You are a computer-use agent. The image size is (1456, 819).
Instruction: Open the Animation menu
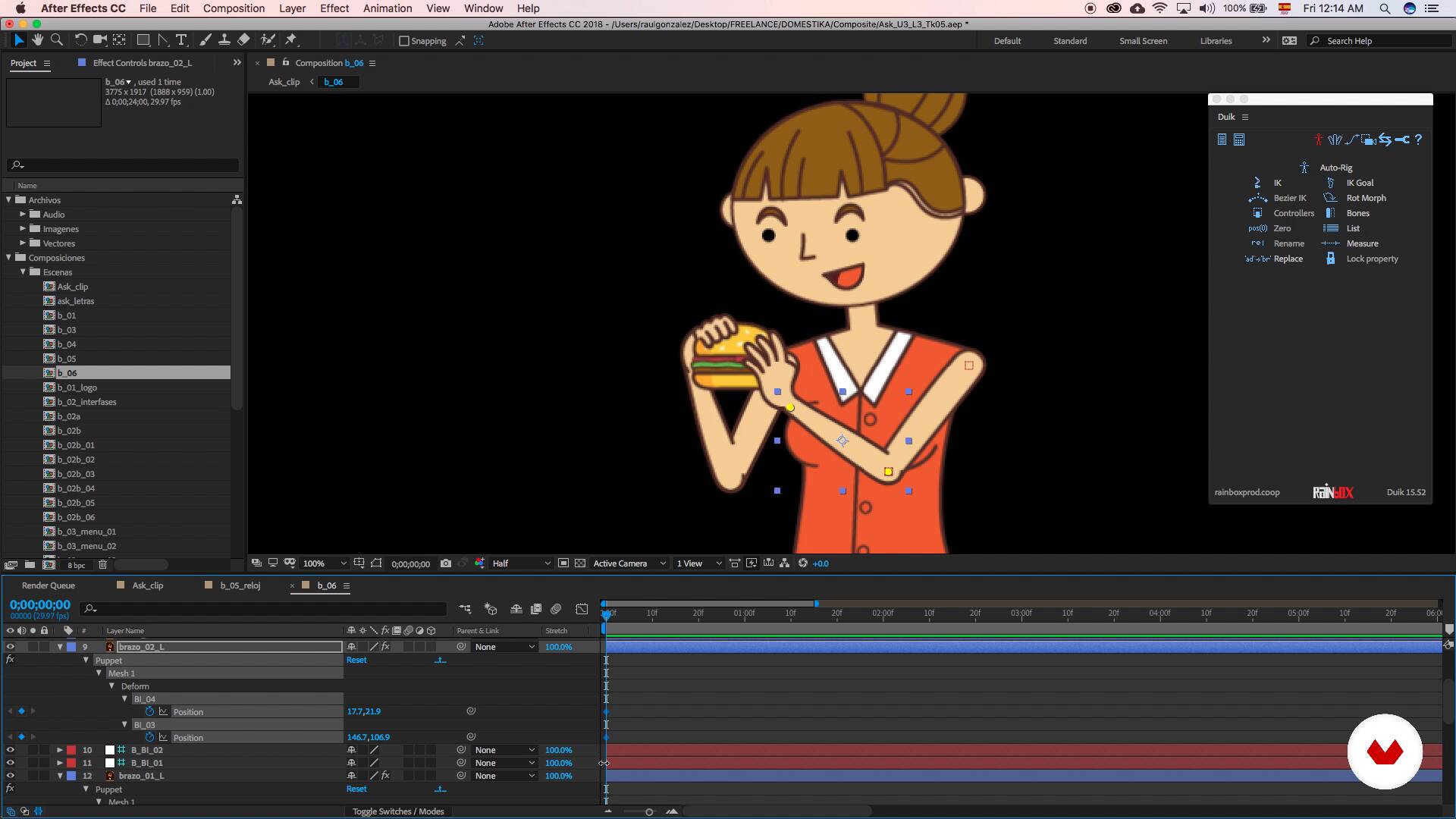388,8
